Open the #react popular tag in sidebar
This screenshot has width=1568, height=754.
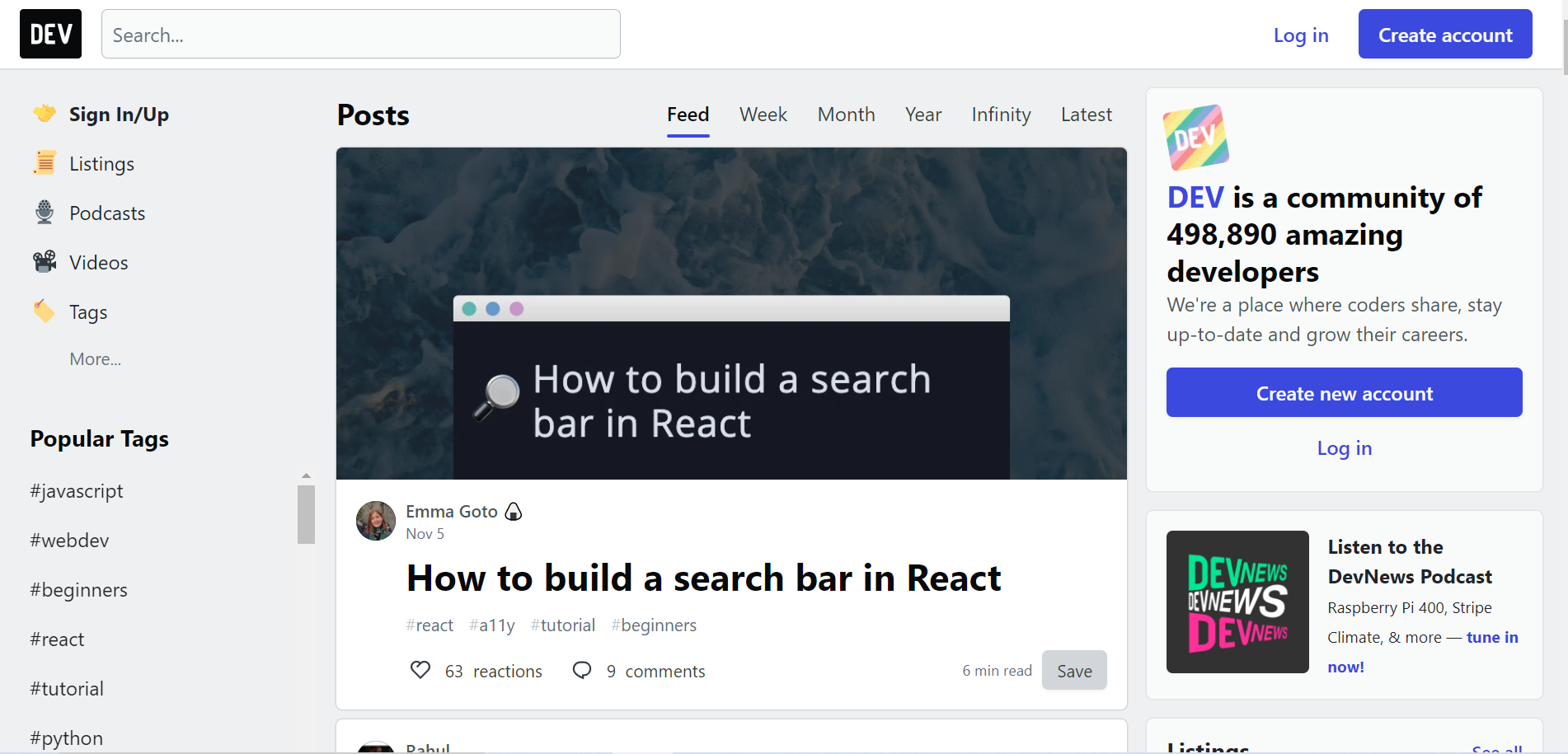coord(57,639)
